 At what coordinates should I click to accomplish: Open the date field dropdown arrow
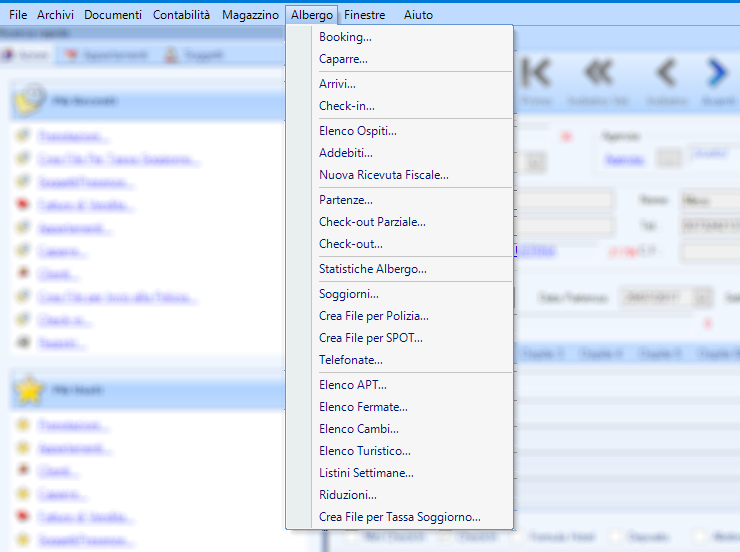[x=703, y=298]
